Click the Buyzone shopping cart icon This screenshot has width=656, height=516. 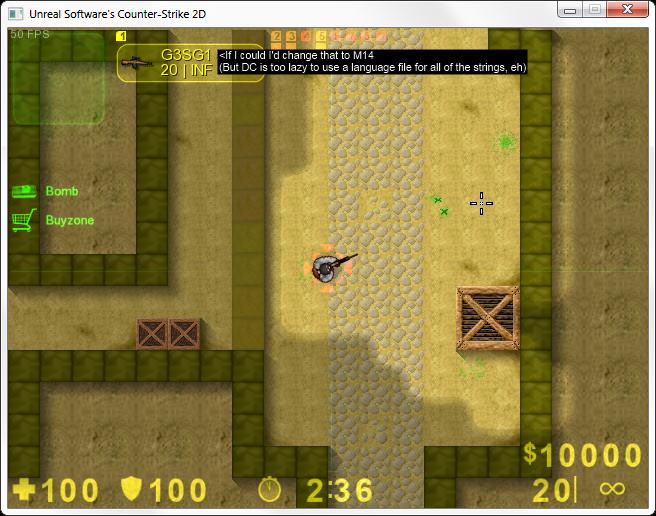click(x=24, y=220)
